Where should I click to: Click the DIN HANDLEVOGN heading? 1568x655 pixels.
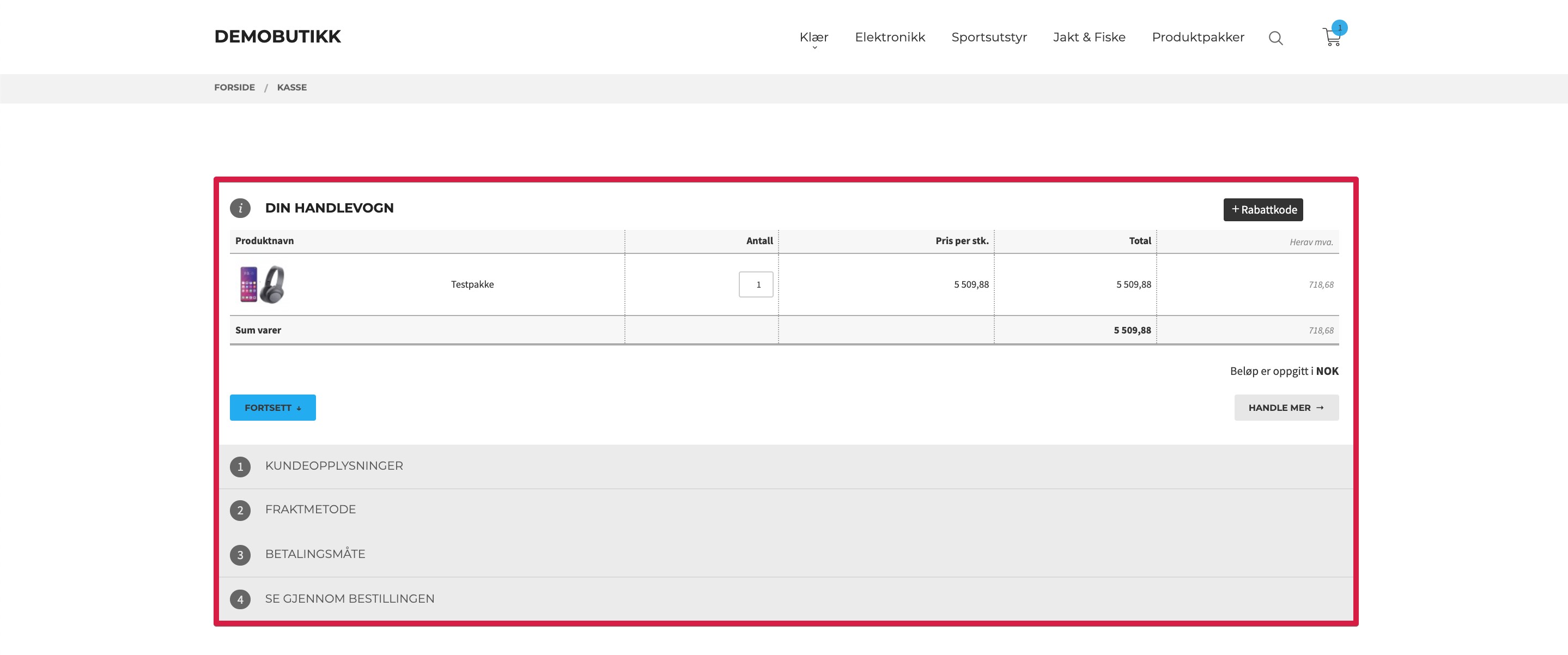coord(329,208)
